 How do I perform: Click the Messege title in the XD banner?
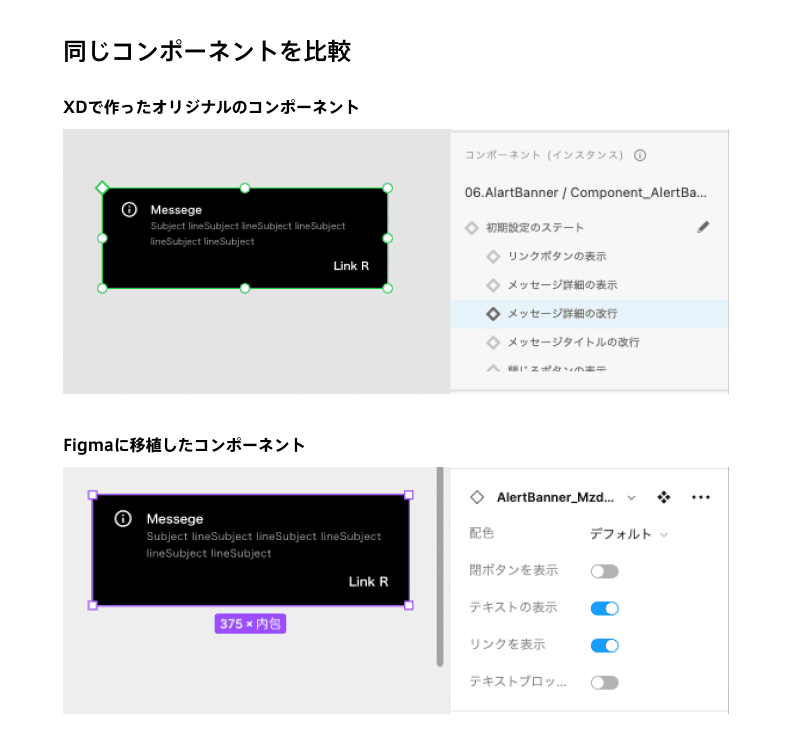[176, 210]
